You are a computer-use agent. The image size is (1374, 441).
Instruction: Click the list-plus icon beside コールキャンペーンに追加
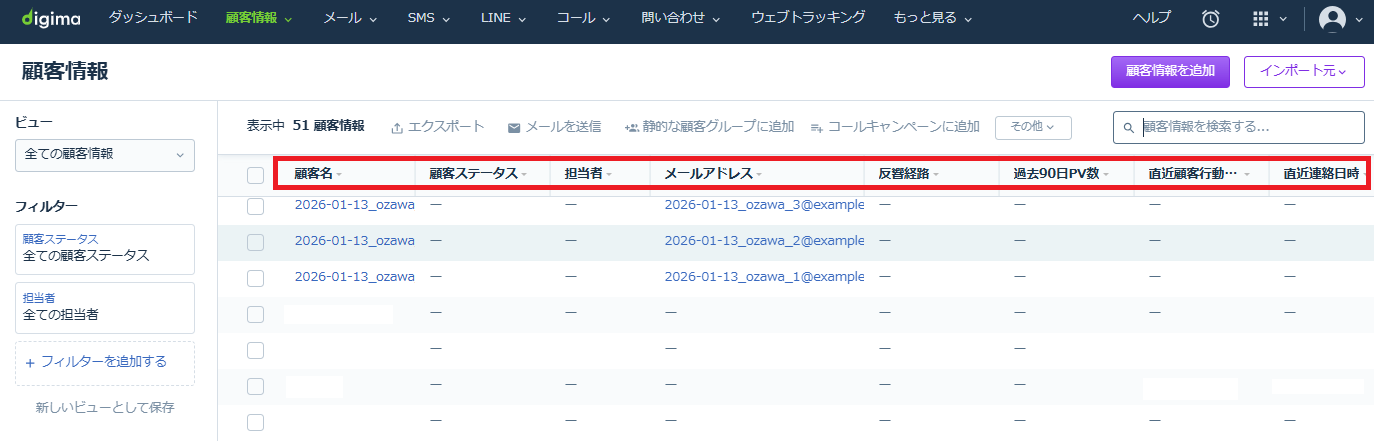[x=816, y=128]
